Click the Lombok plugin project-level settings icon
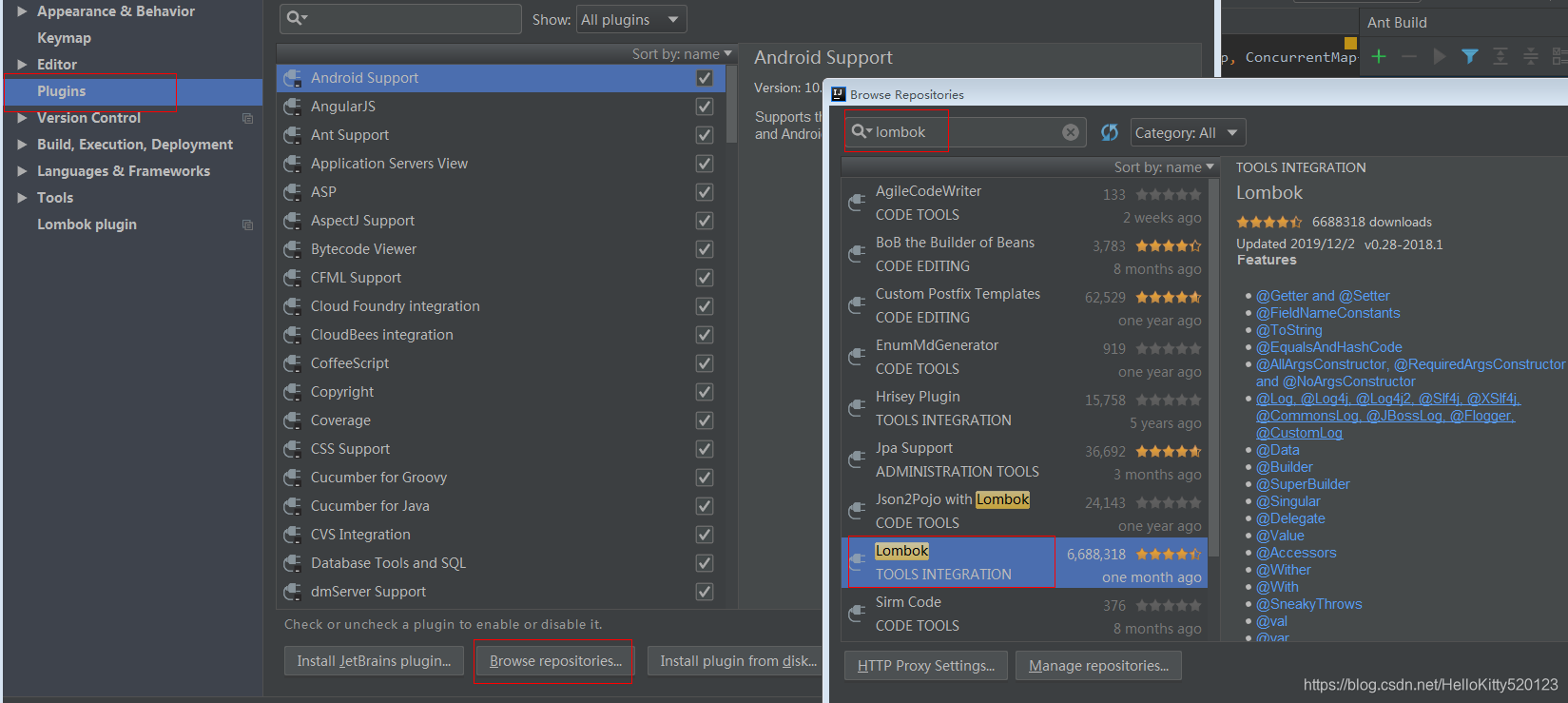The width and height of the screenshot is (1568, 703). pyautogui.click(x=247, y=225)
